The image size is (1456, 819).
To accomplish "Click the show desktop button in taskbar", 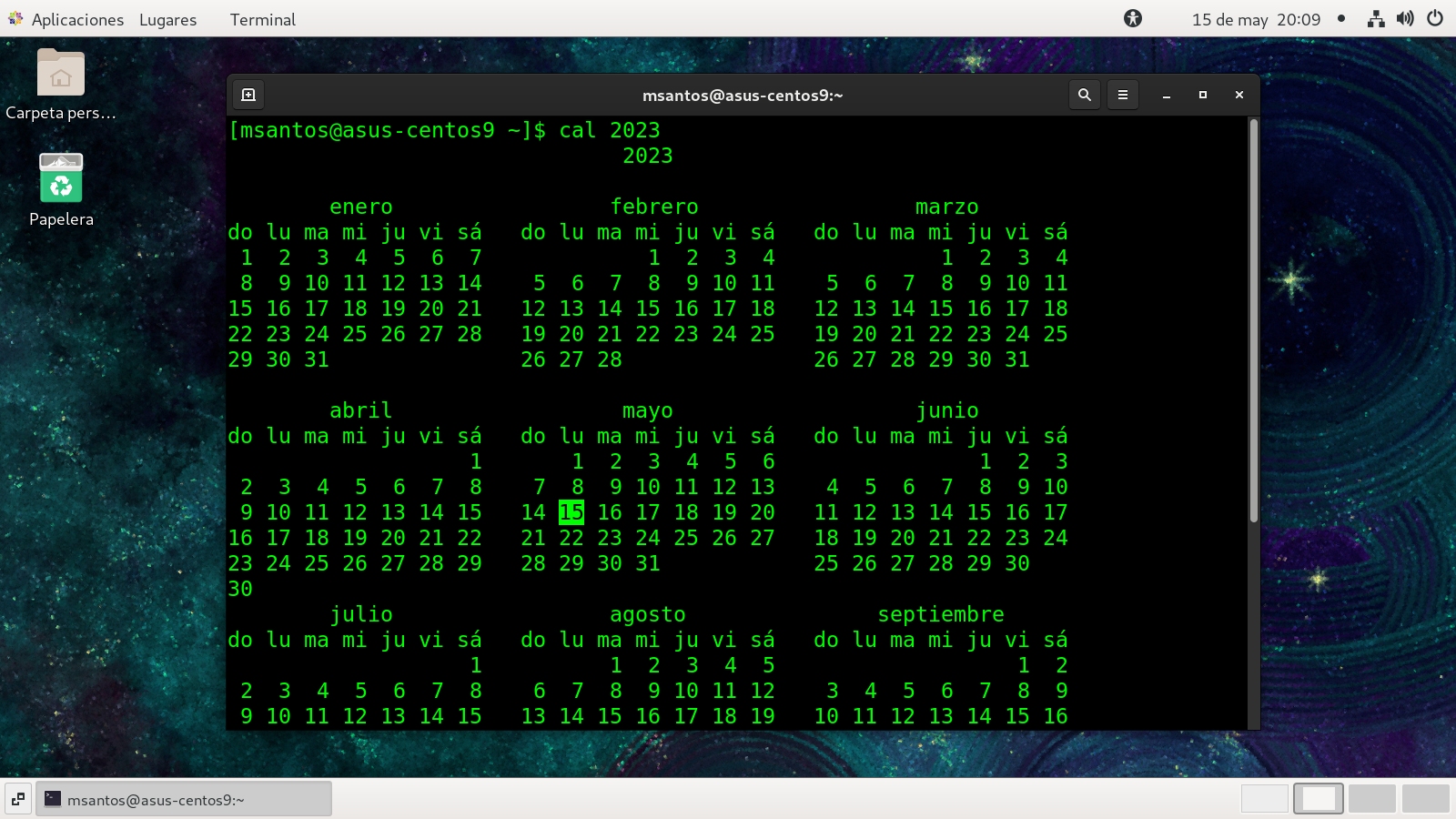I will [x=18, y=799].
